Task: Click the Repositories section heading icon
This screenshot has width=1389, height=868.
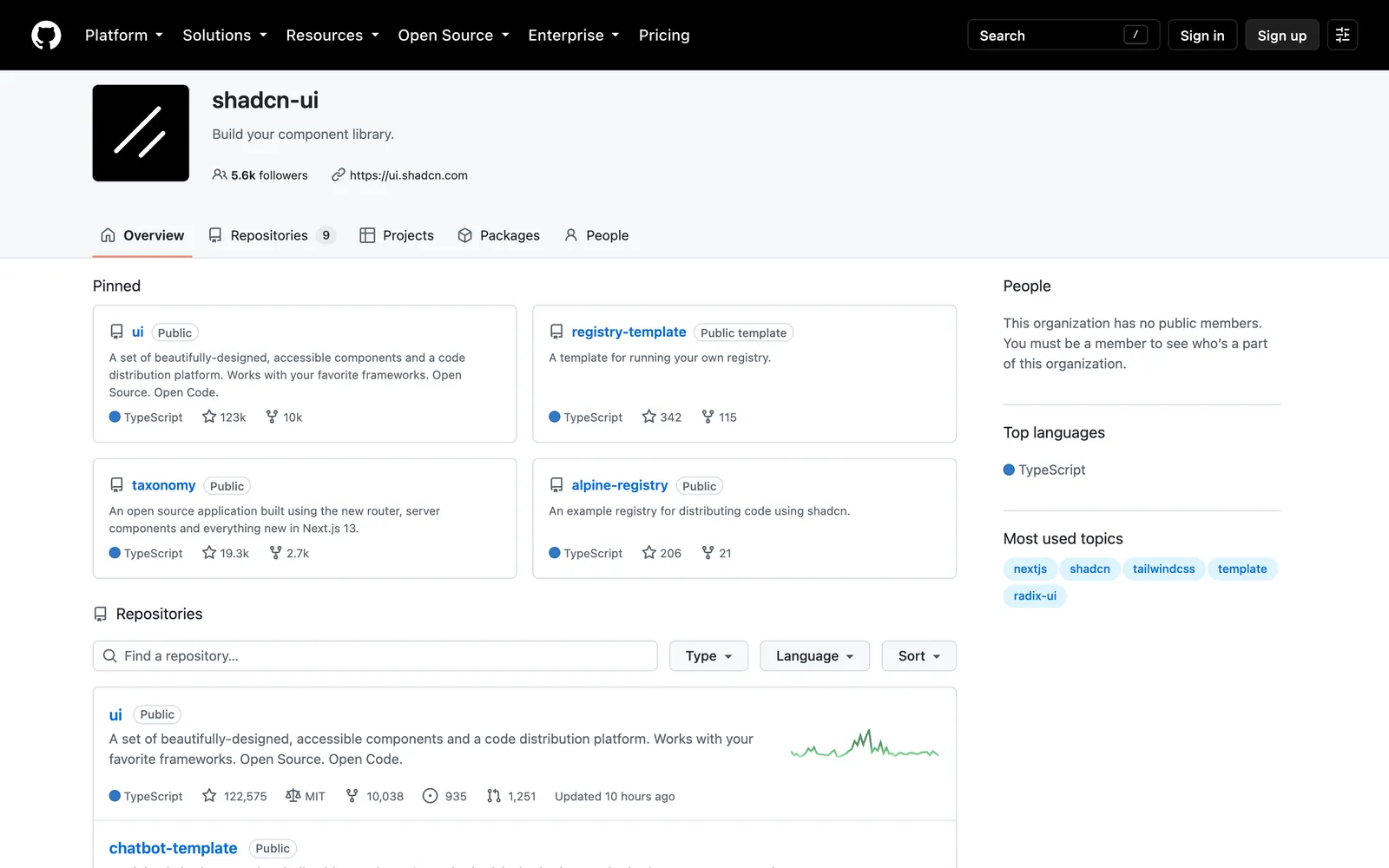Action: coord(101,614)
